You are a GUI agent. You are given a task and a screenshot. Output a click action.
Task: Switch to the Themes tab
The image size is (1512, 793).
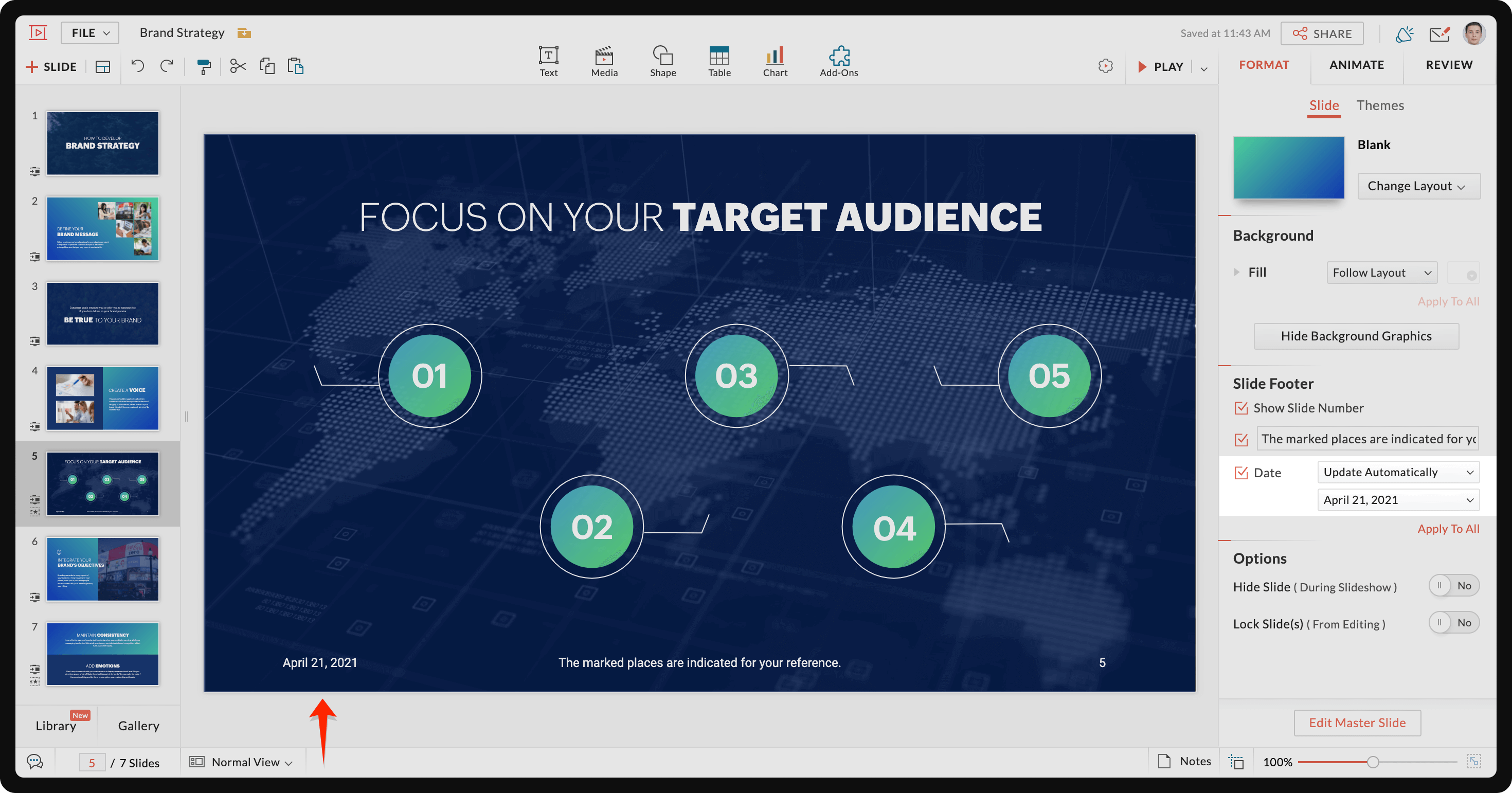tap(1379, 105)
